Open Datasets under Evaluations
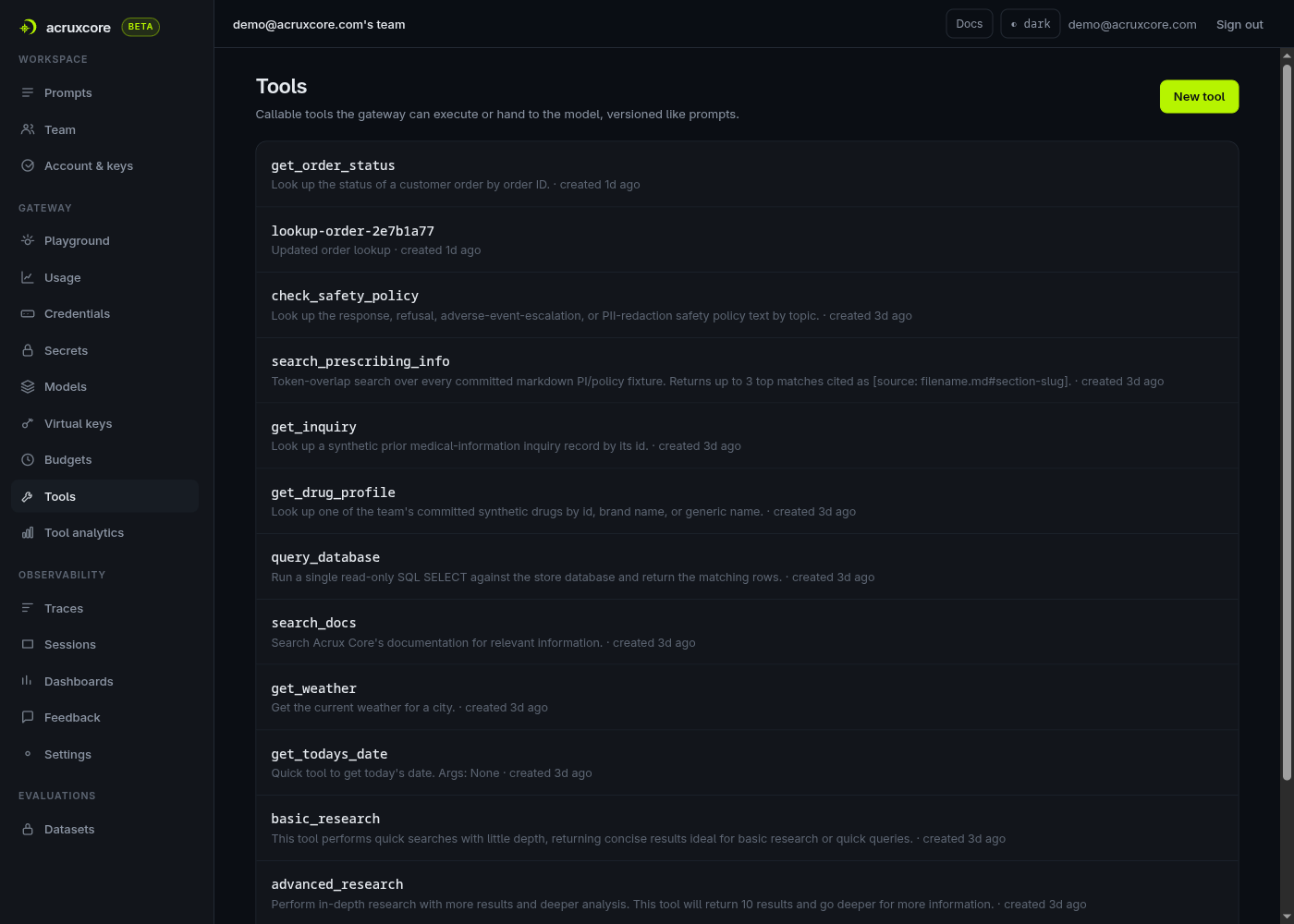Viewport: 1294px width, 924px height. [104, 829]
